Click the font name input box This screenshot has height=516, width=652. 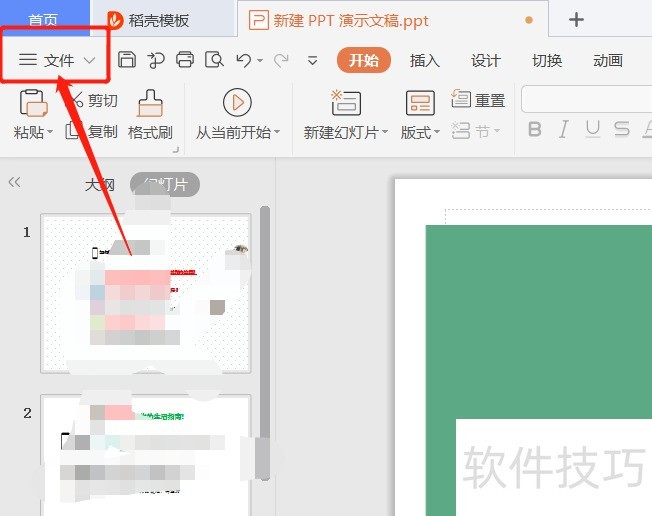click(x=586, y=99)
